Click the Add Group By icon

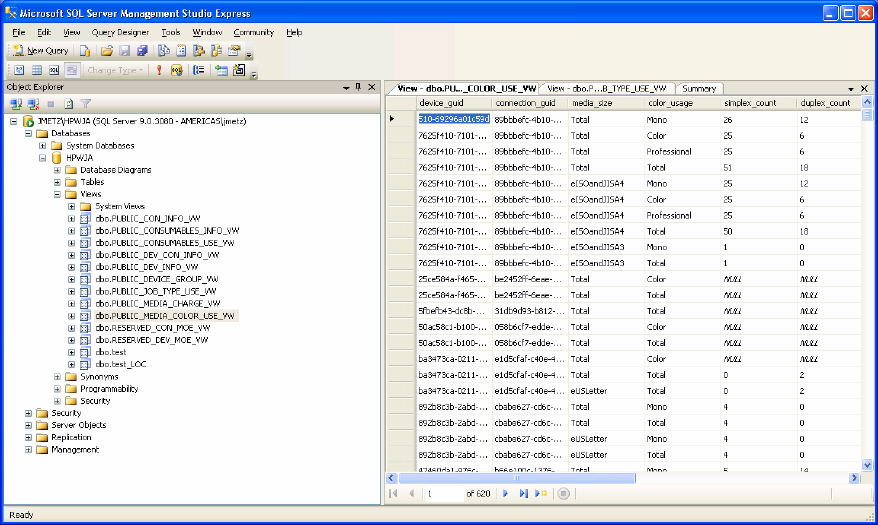(199, 70)
